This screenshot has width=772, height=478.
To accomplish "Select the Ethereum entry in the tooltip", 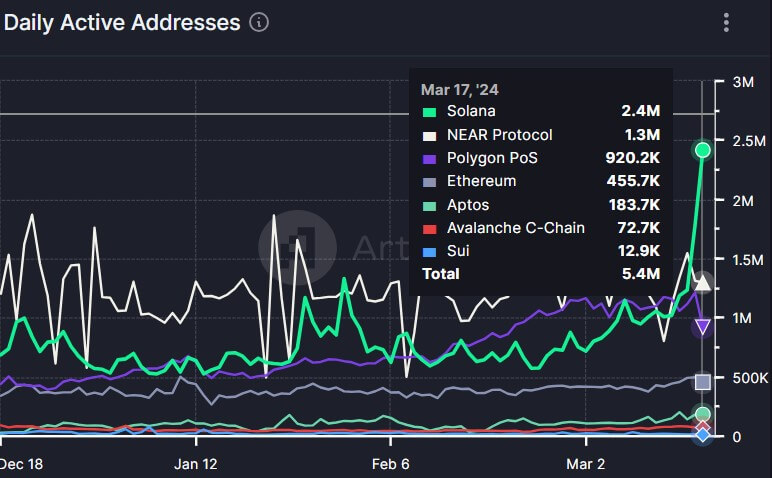I will coord(540,181).
